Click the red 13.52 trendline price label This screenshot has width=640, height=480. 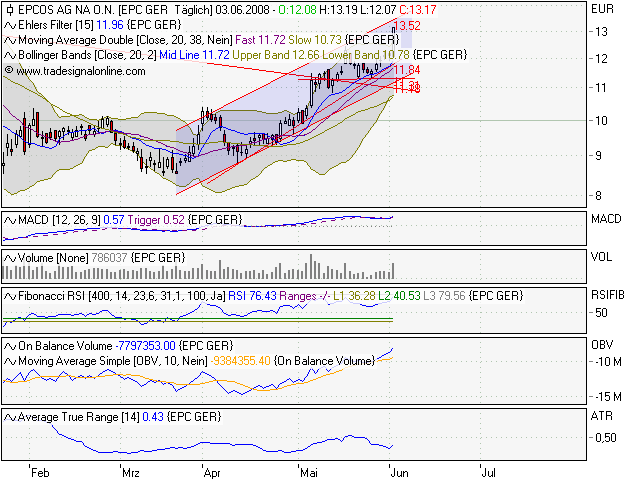pos(407,26)
